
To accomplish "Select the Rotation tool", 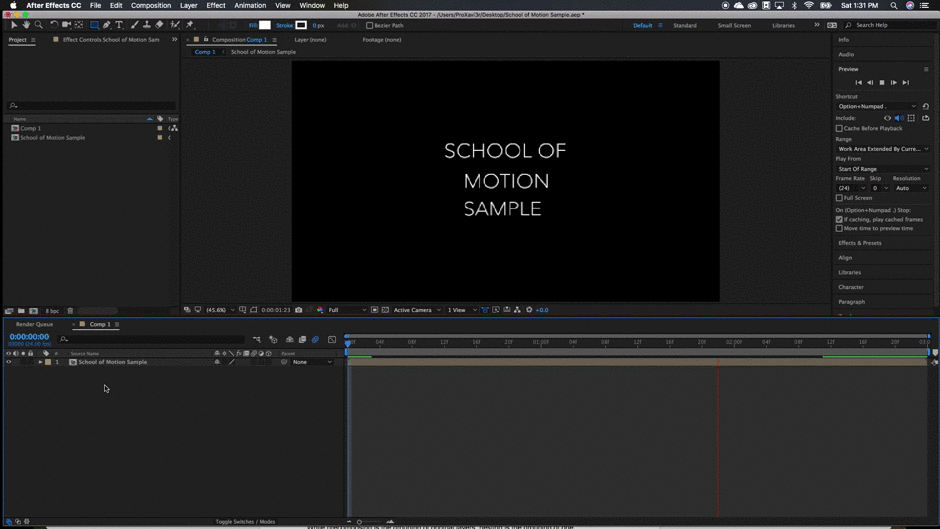I will click(x=54, y=25).
